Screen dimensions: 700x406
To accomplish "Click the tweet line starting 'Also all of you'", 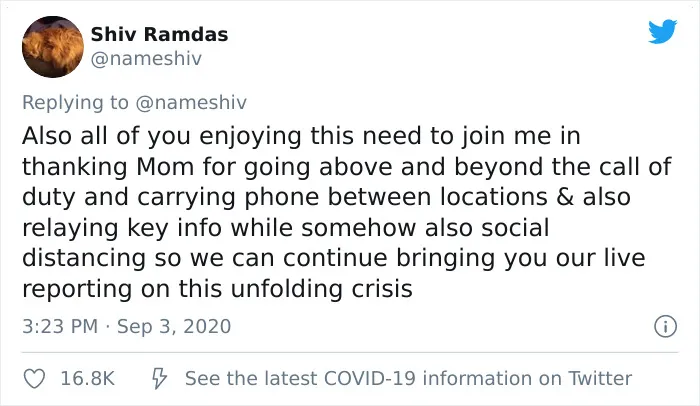I will 301,136.
